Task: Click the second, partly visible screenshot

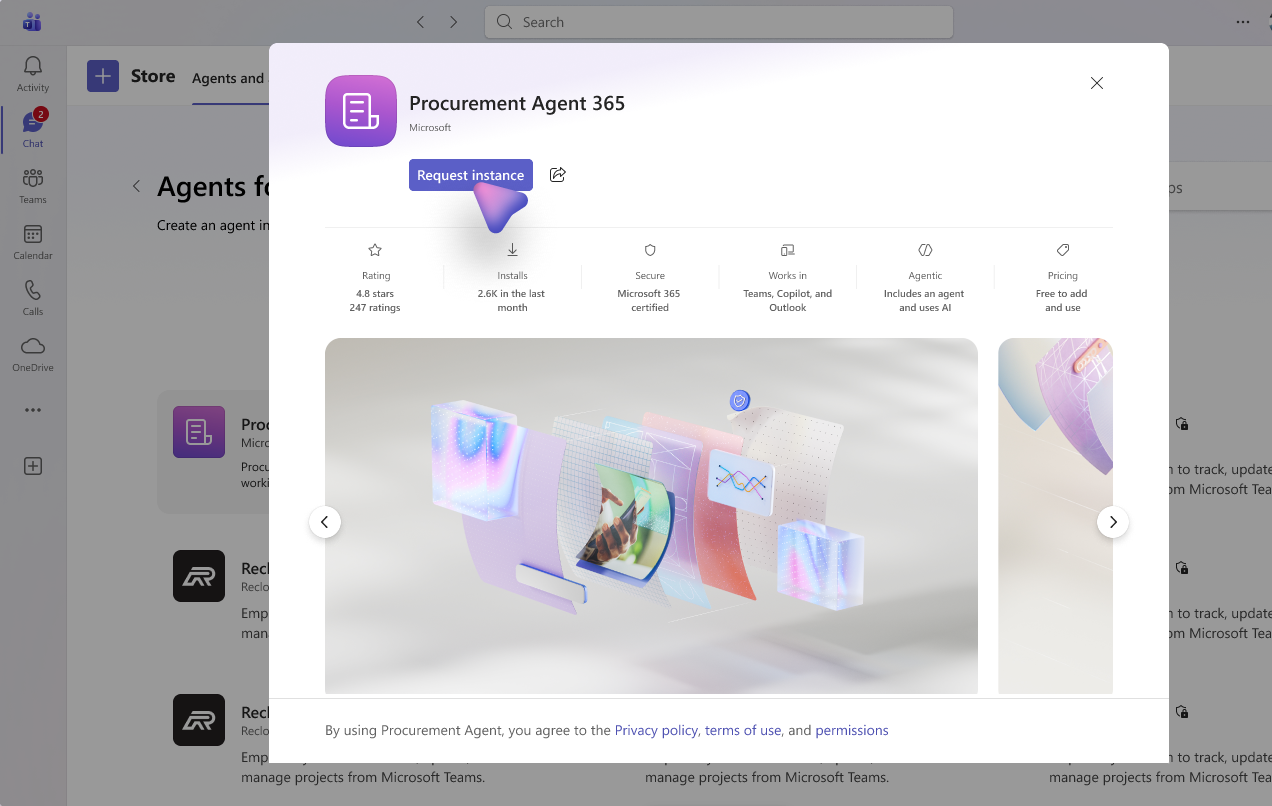Action: tap(1055, 516)
